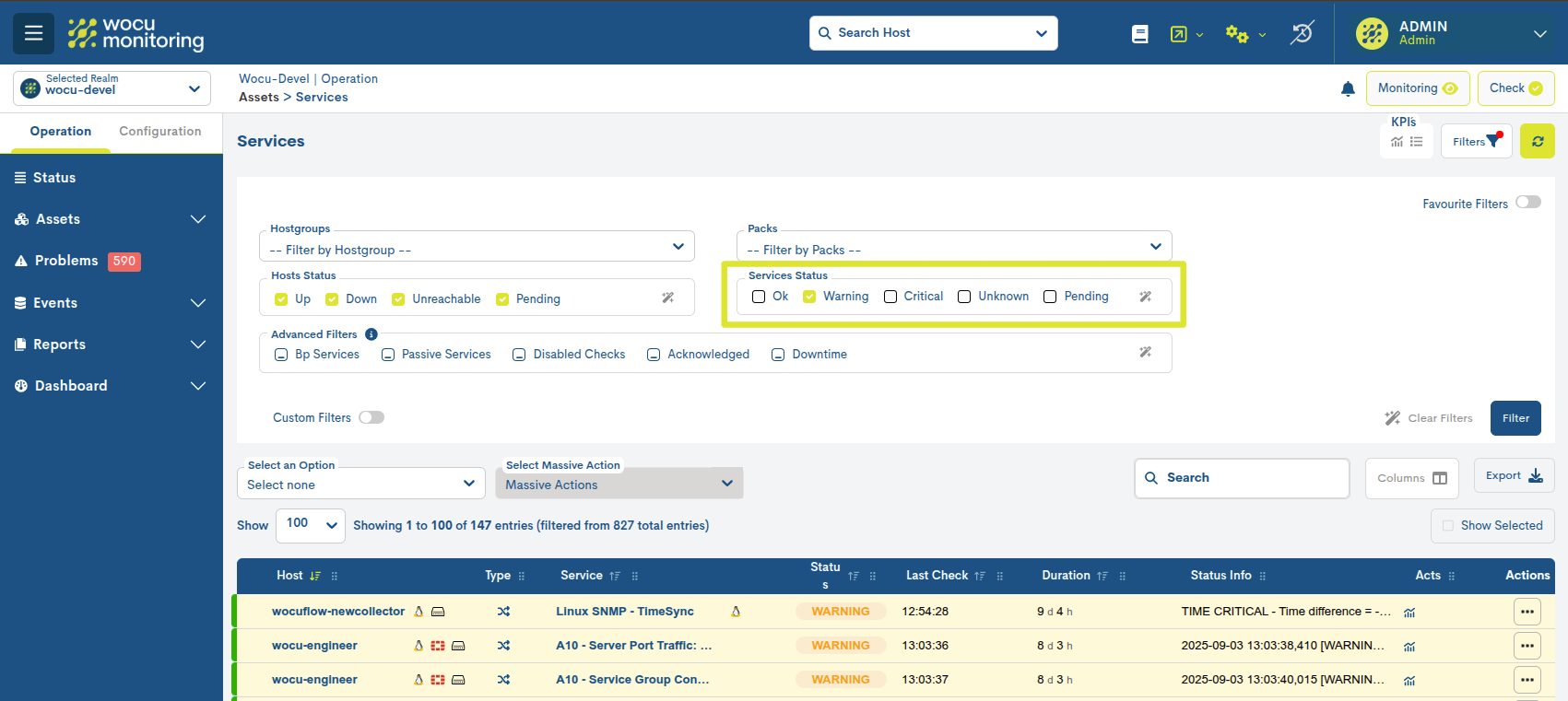
Task: Open the Massive Actions dropdown
Action: click(619, 484)
